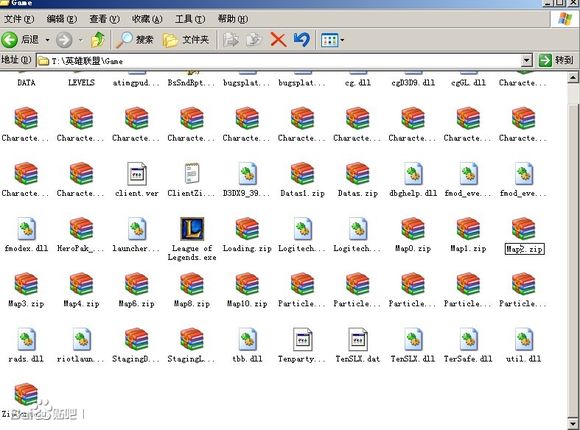Click the vertical scrollbar up arrow
Screen dimensions: 580x430
(573, 77)
